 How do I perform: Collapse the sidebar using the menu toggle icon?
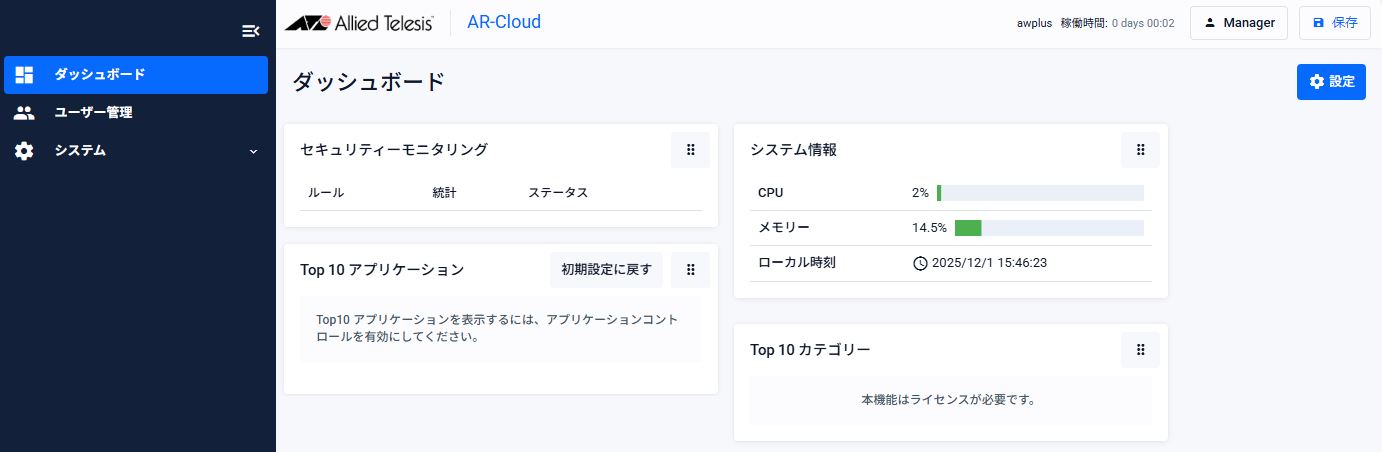[250, 31]
